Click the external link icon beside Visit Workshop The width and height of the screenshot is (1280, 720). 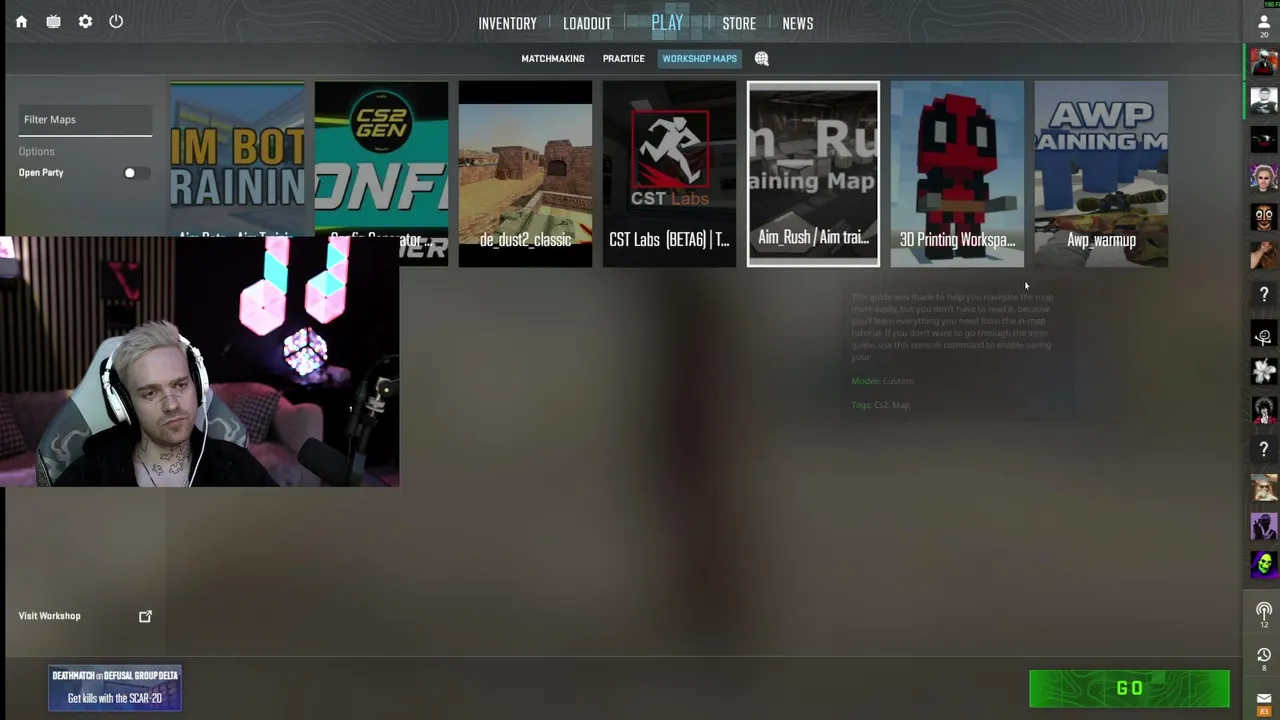(x=145, y=616)
